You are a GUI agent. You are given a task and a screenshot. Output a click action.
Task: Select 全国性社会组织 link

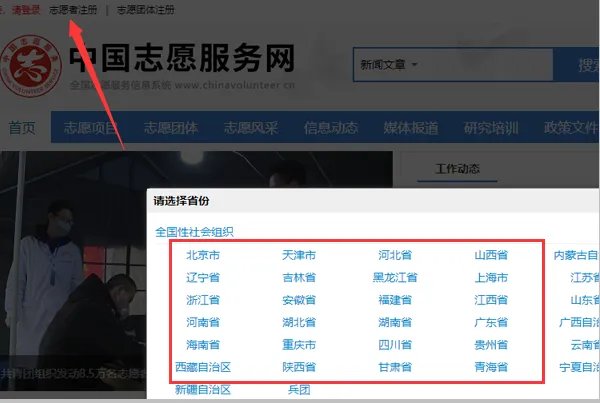(194, 232)
